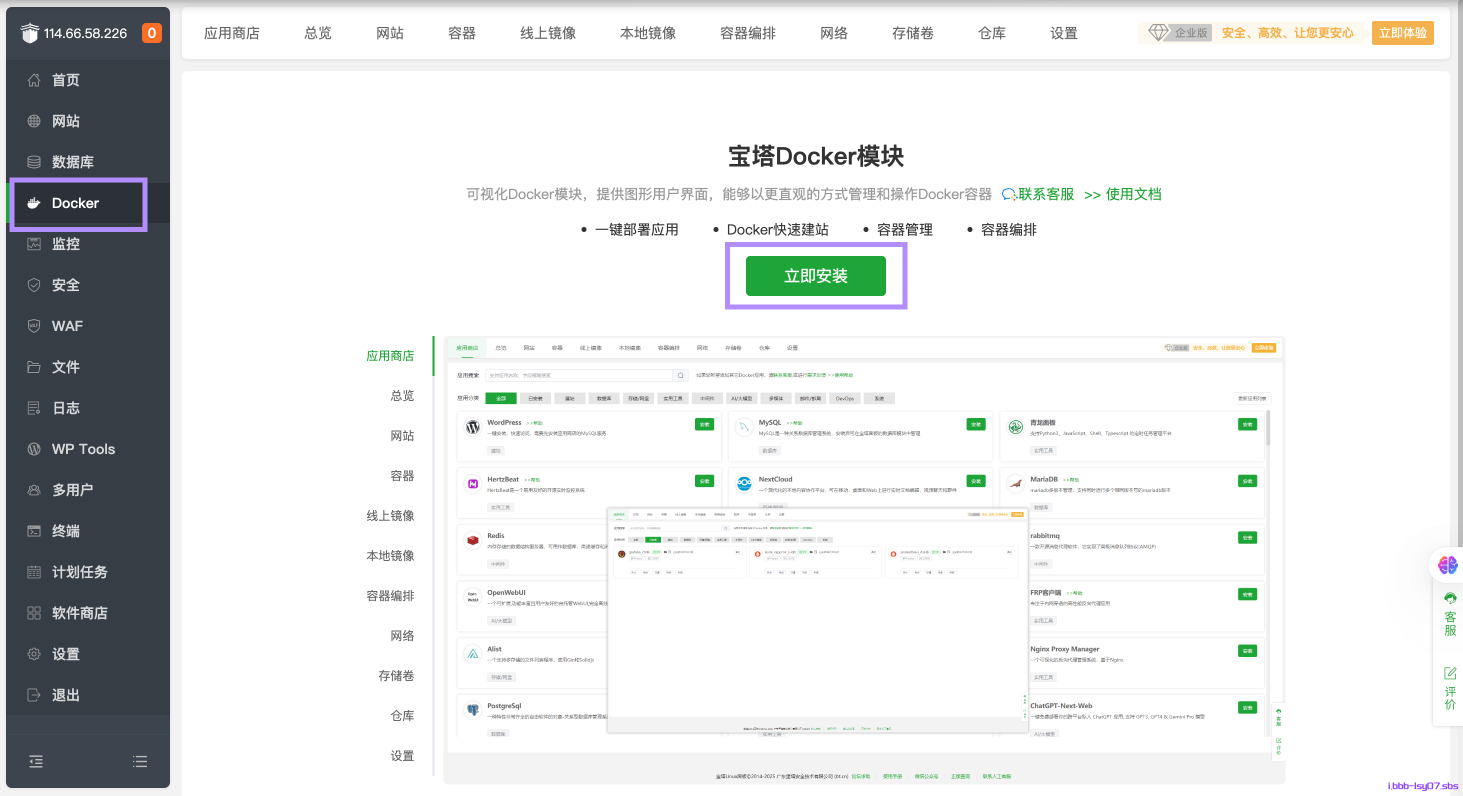Screen dimensions: 1463x796
Task: Switch to 总览 tab in top bar
Action: [318, 33]
